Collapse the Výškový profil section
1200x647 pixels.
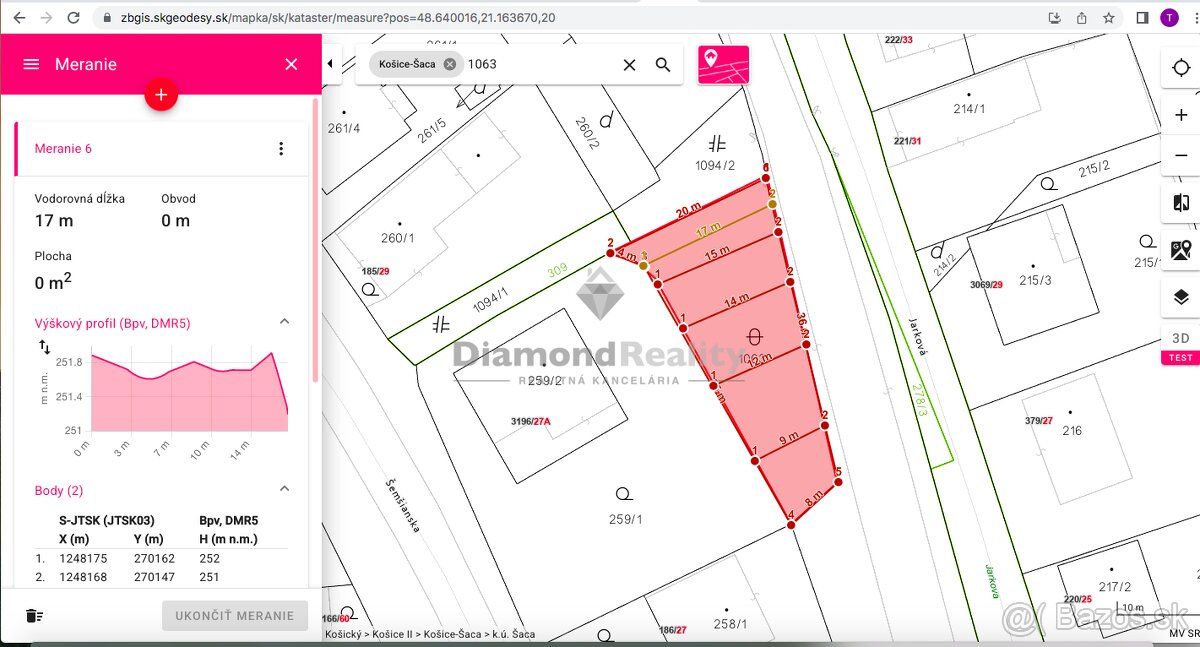click(284, 322)
